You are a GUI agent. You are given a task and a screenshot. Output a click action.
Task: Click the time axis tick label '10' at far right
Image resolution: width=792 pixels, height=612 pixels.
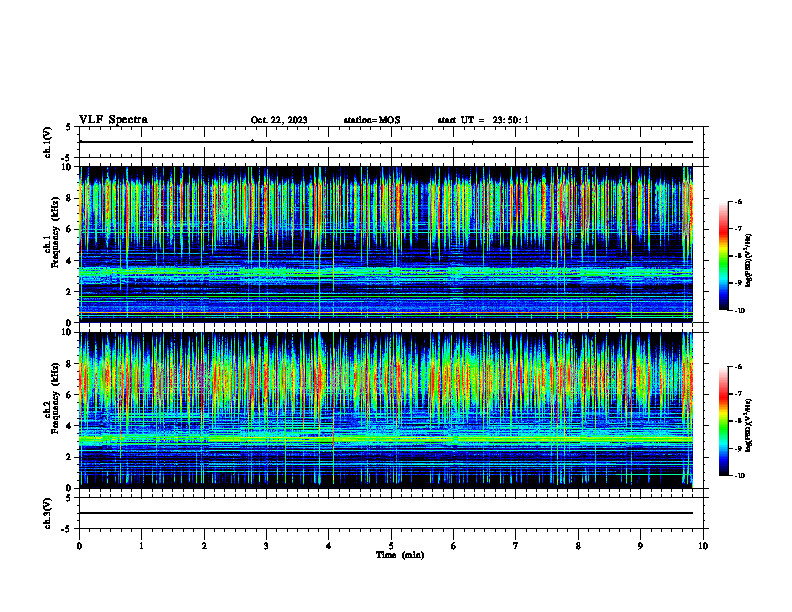(703, 546)
